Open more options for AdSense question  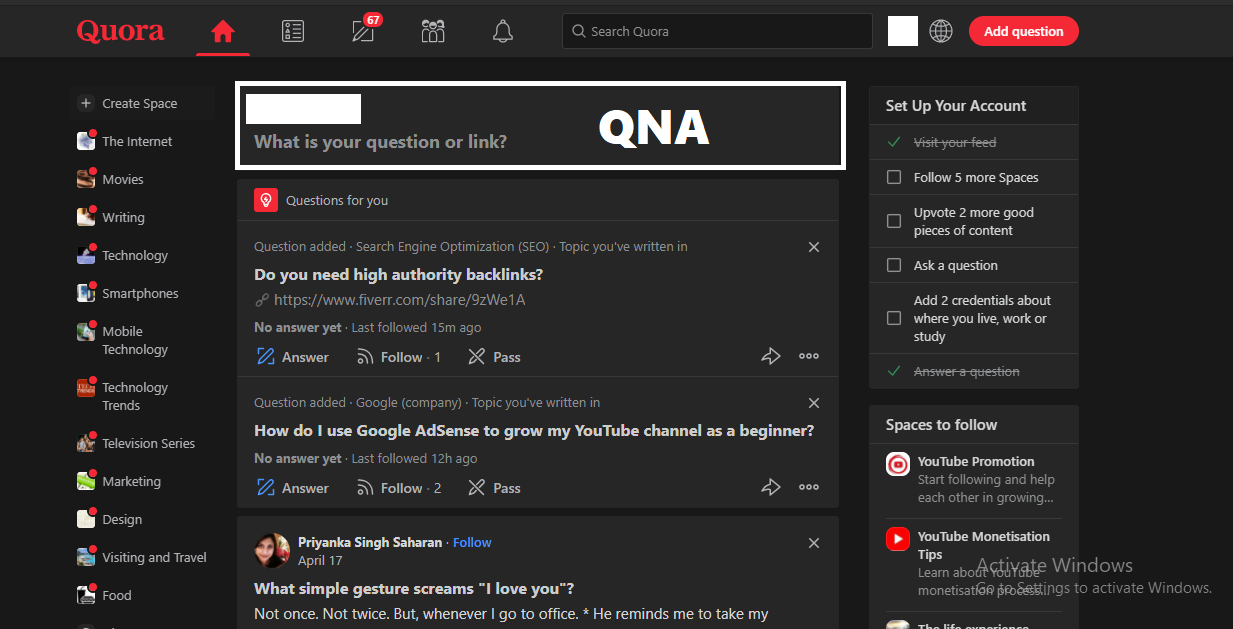[809, 487]
